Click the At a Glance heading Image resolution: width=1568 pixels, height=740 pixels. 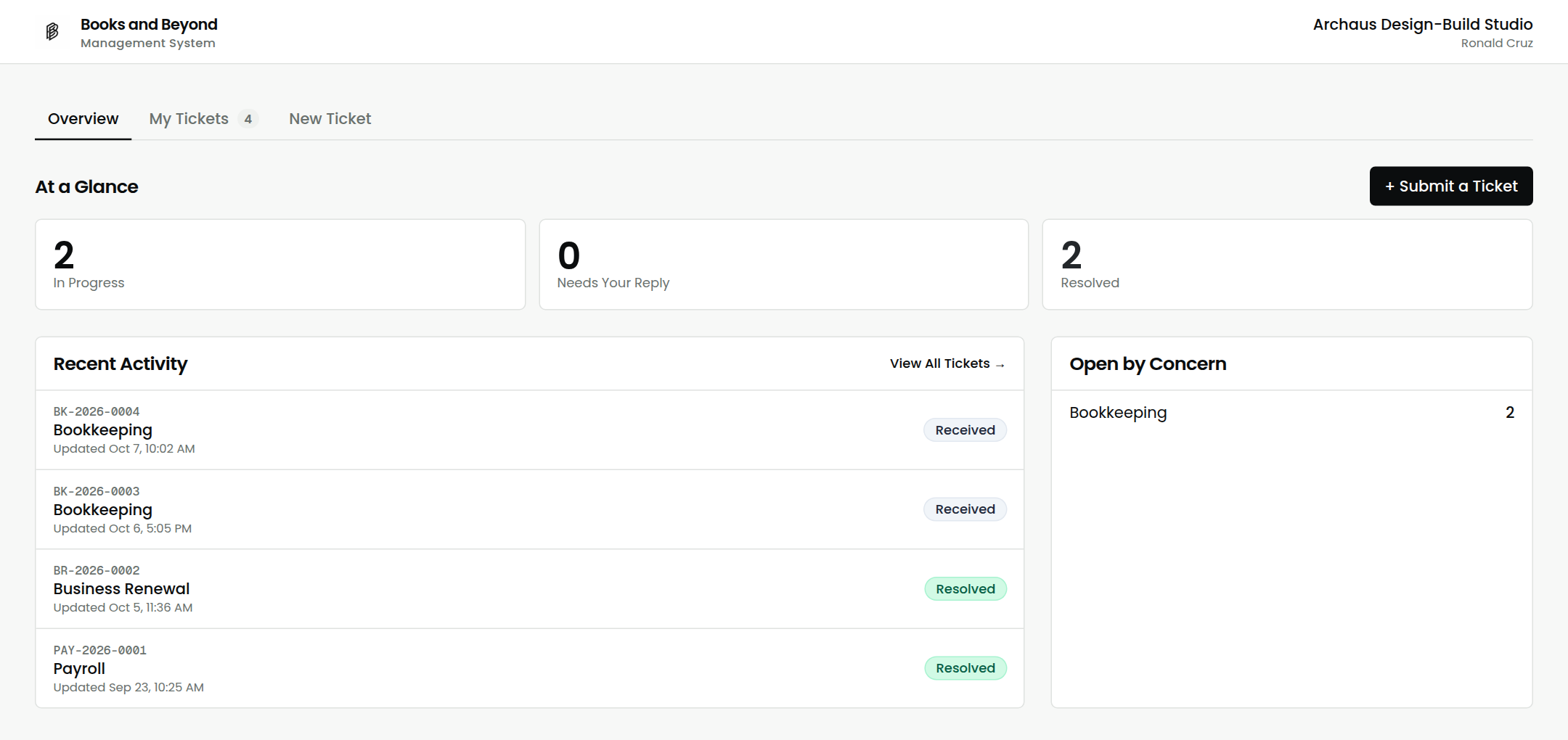tap(86, 187)
